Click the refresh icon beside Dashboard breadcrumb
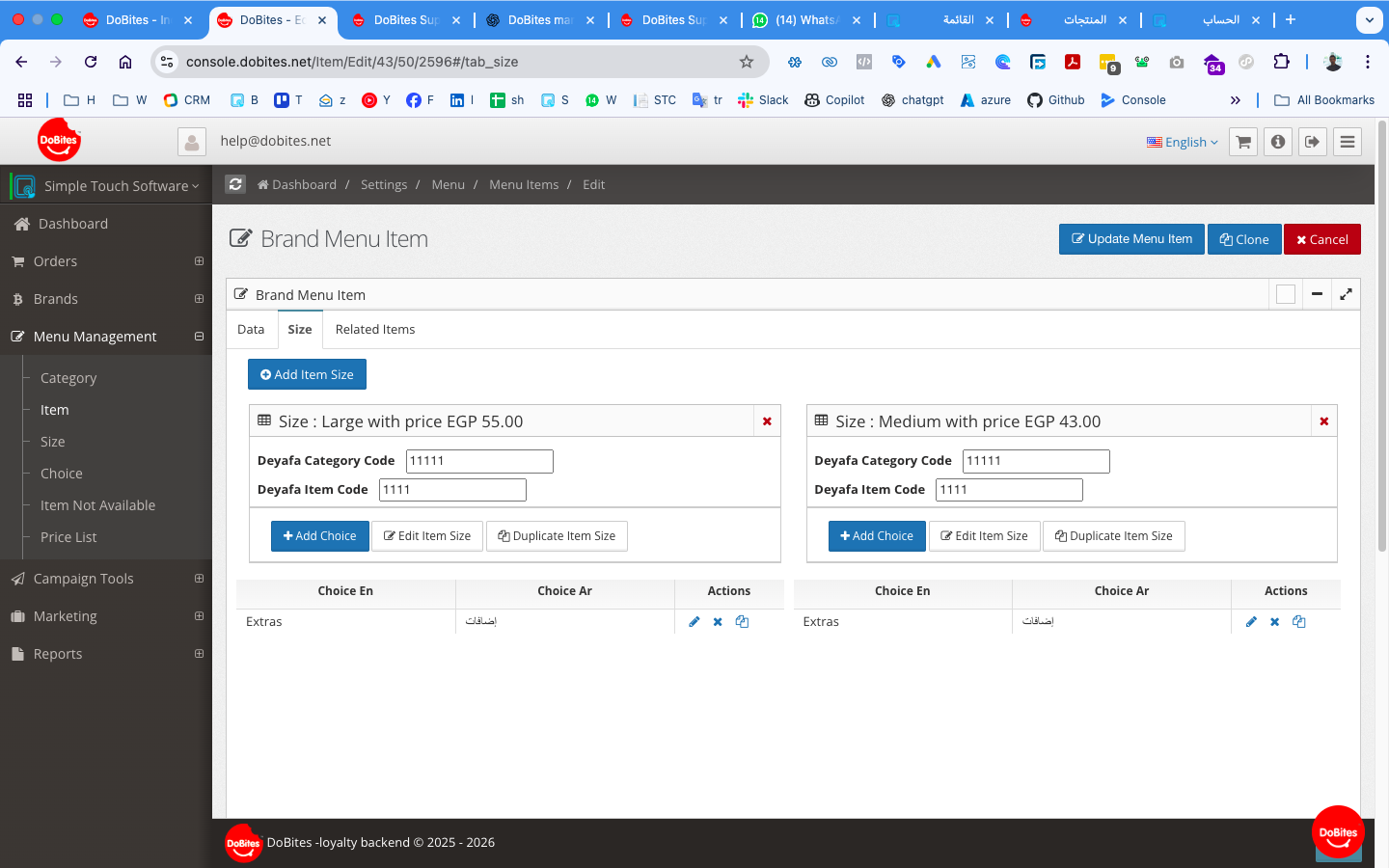The width and height of the screenshot is (1389, 868). pyautogui.click(x=235, y=184)
